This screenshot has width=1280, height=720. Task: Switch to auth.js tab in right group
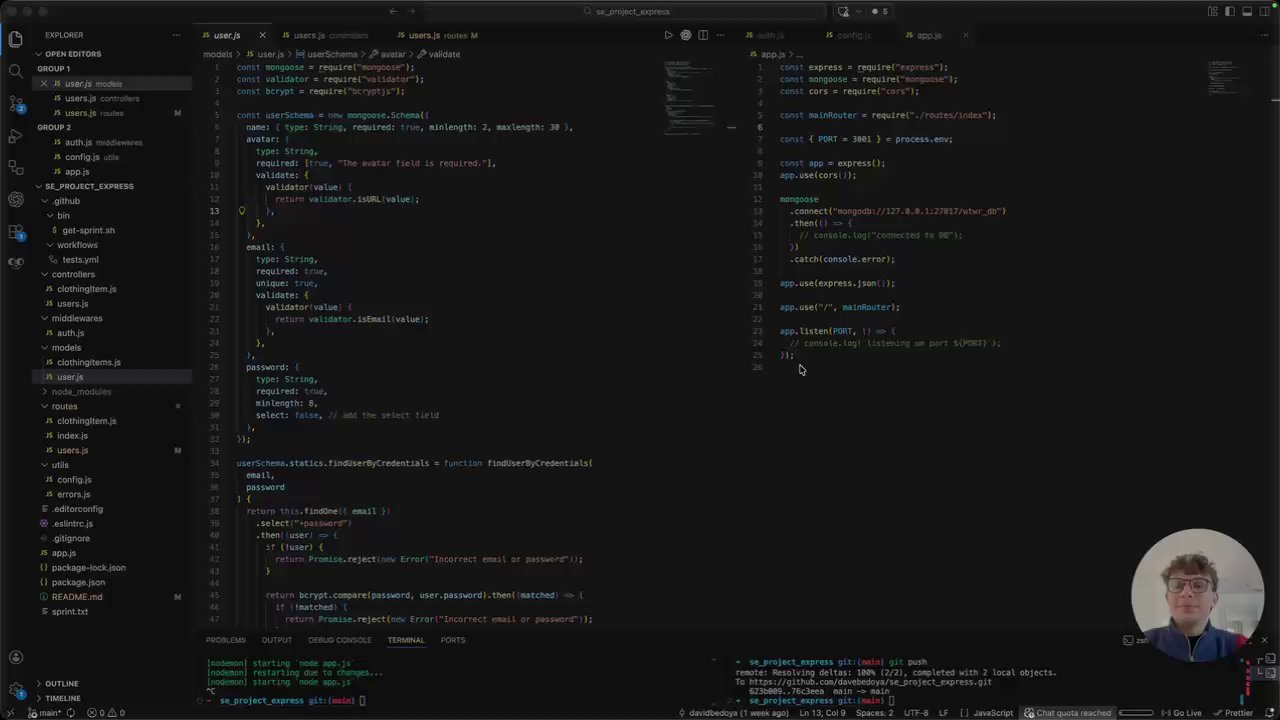[770, 35]
